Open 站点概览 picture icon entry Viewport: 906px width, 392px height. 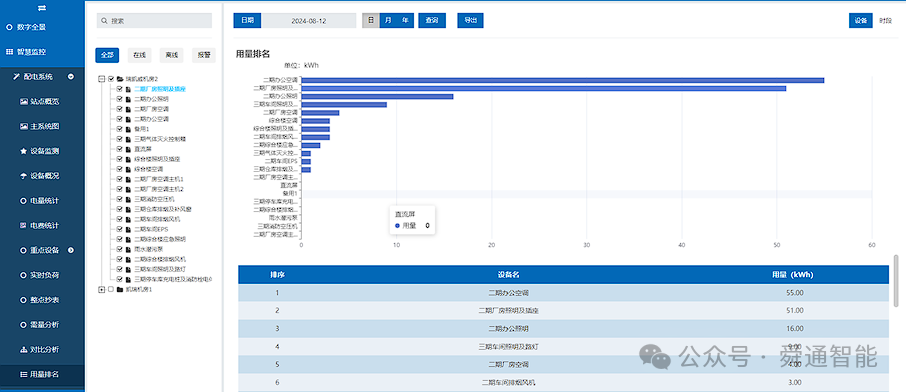24,101
